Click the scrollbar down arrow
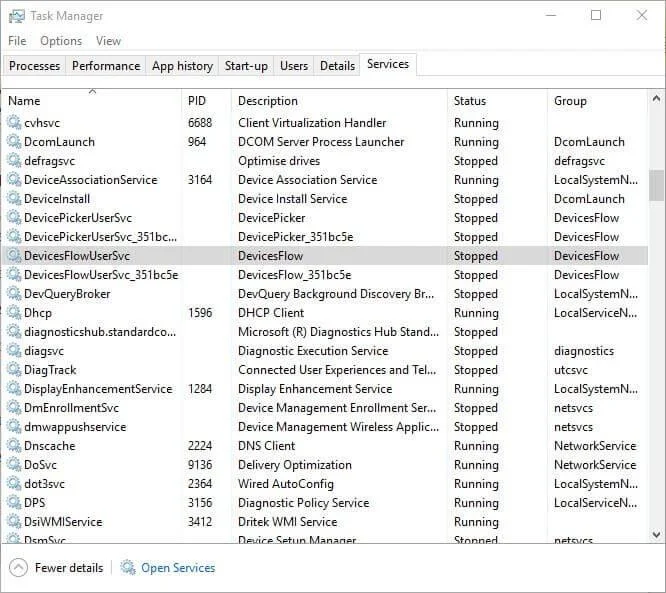Image resolution: width=666 pixels, height=593 pixels. (656, 534)
